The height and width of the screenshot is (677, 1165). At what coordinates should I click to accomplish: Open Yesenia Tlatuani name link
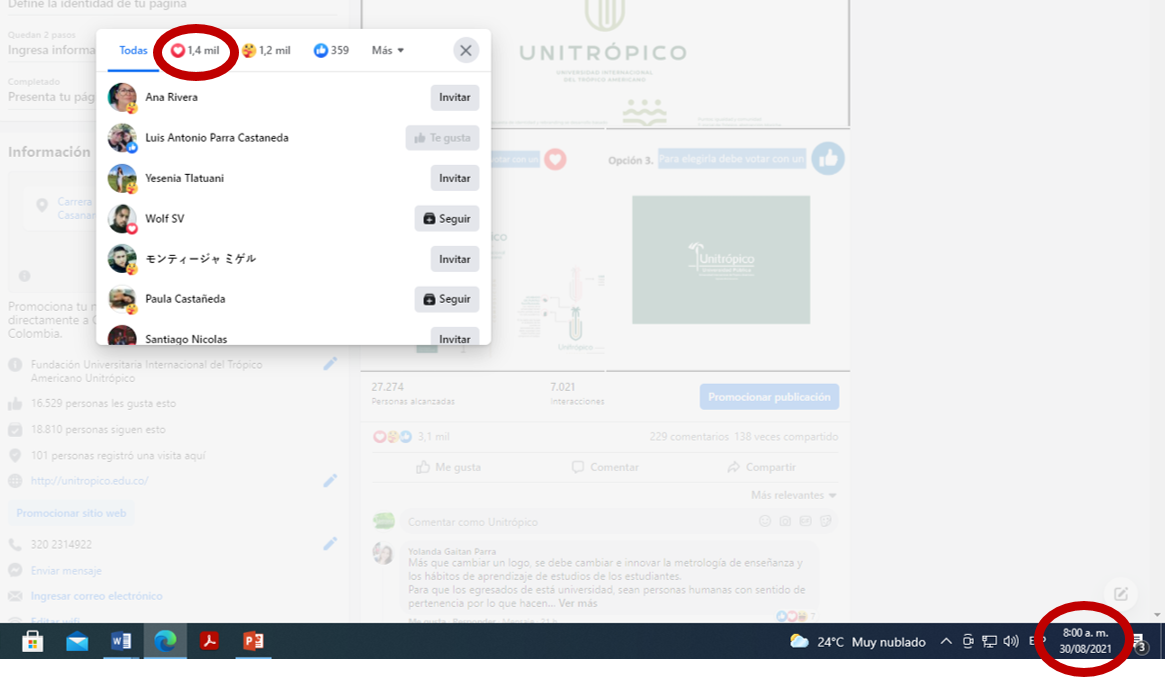click(184, 178)
